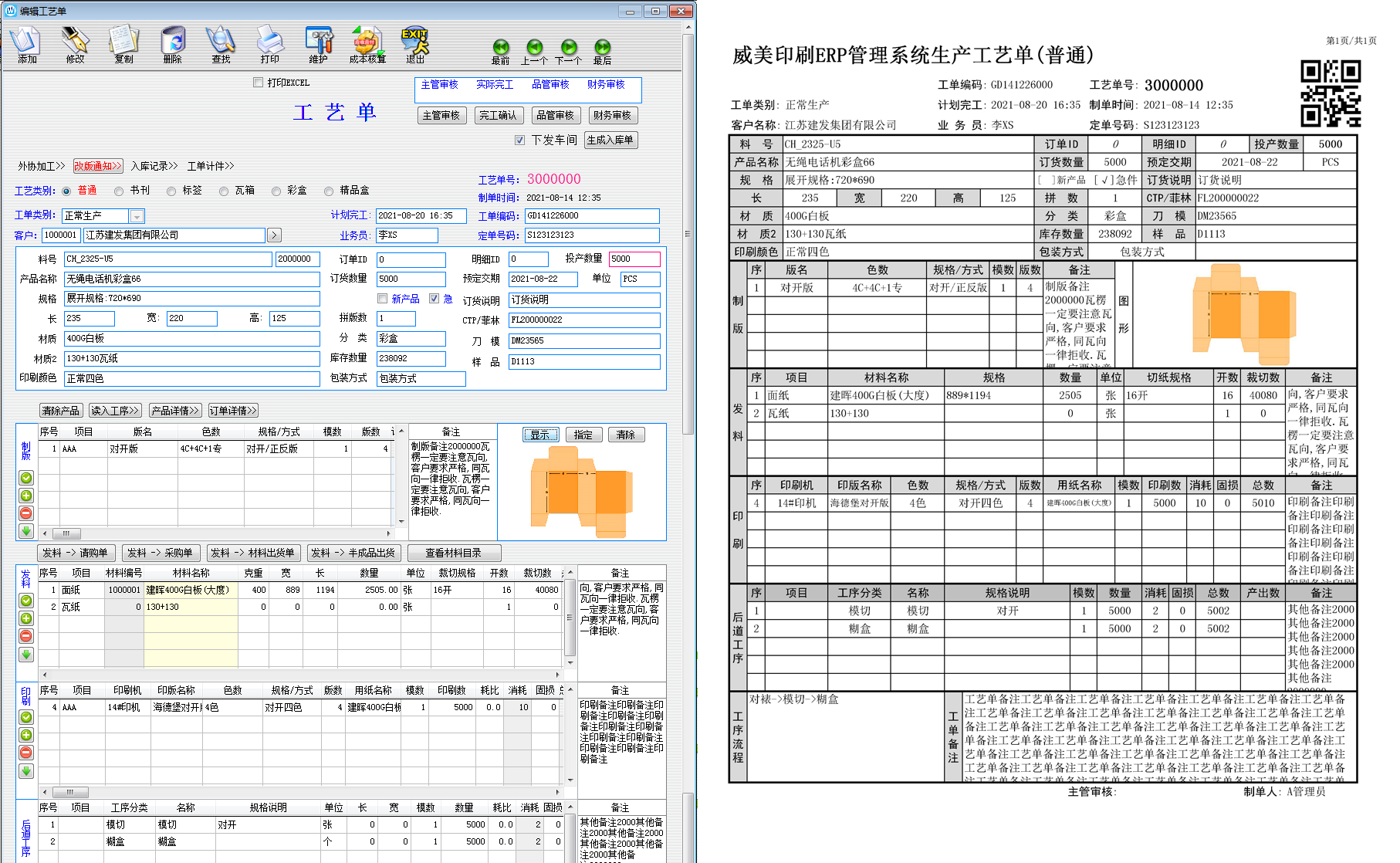Toggle the 下发车间 checkbox
1400x863 pixels.
(520, 140)
